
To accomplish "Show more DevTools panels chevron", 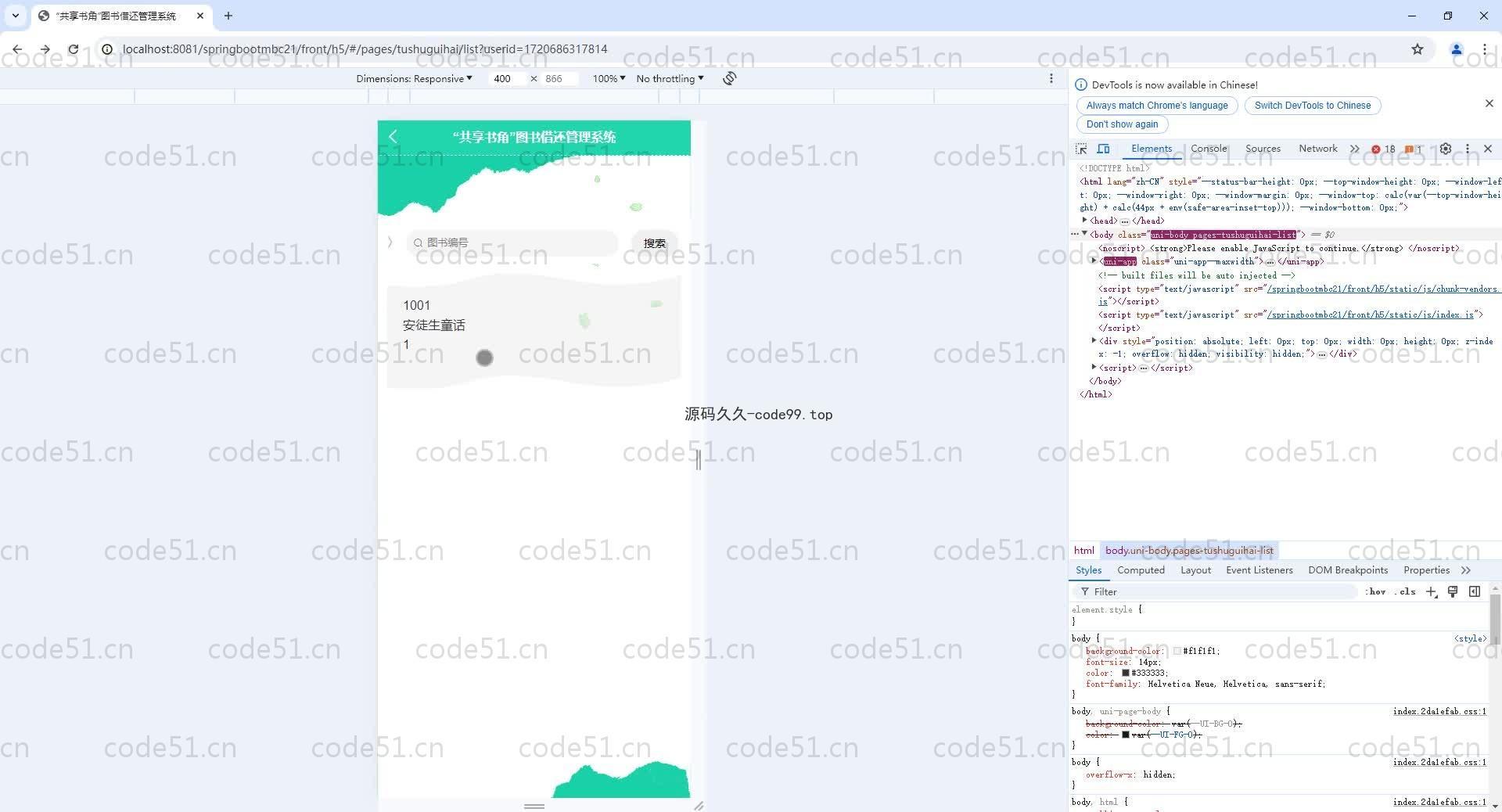I will coord(1354,149).
